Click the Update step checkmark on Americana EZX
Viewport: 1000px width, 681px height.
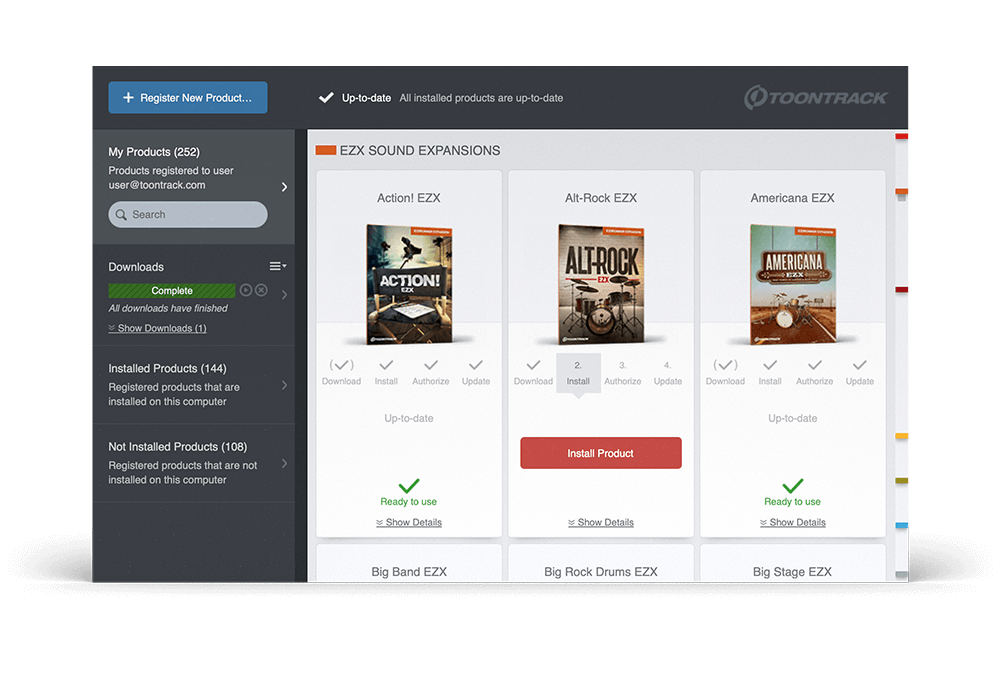click(x=859, y=366)
